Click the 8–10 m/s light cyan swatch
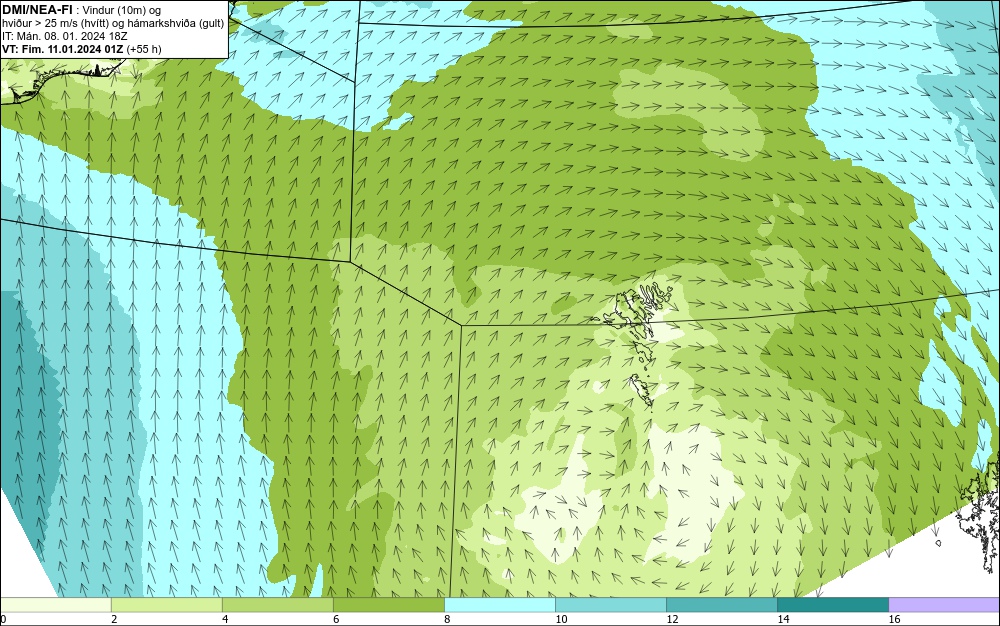Image resolution: width=1000 pixels, height=626 pixels. [x=499, y=605]
